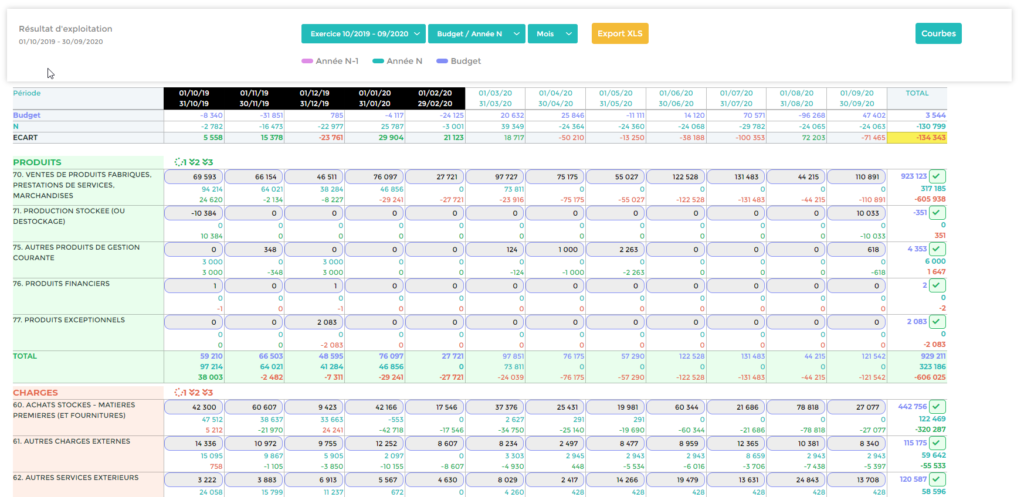
Task: Click the CHARGES section heading
Action: pos(36,393)
